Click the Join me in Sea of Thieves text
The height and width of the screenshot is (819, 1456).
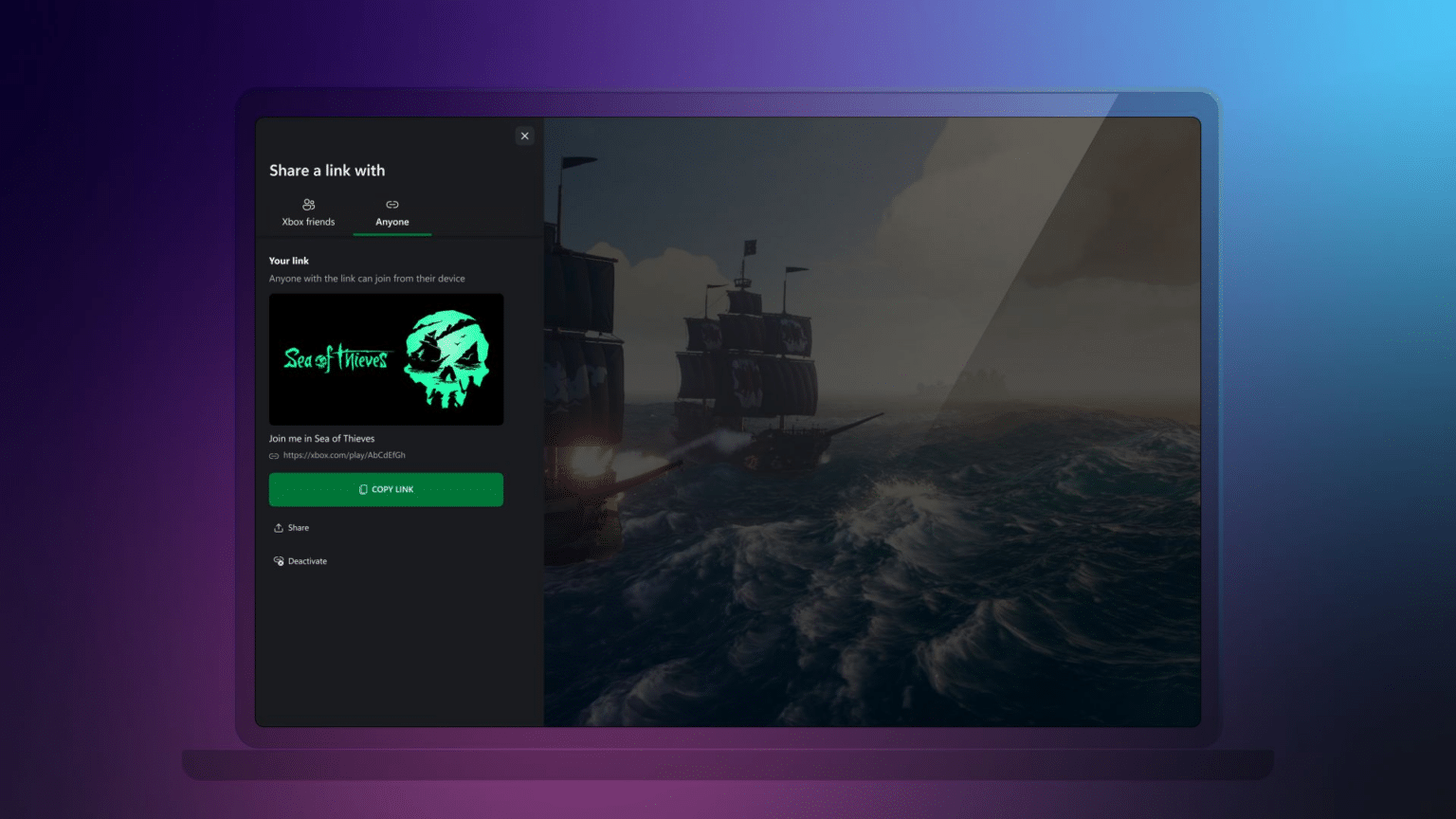click(321, 438)
